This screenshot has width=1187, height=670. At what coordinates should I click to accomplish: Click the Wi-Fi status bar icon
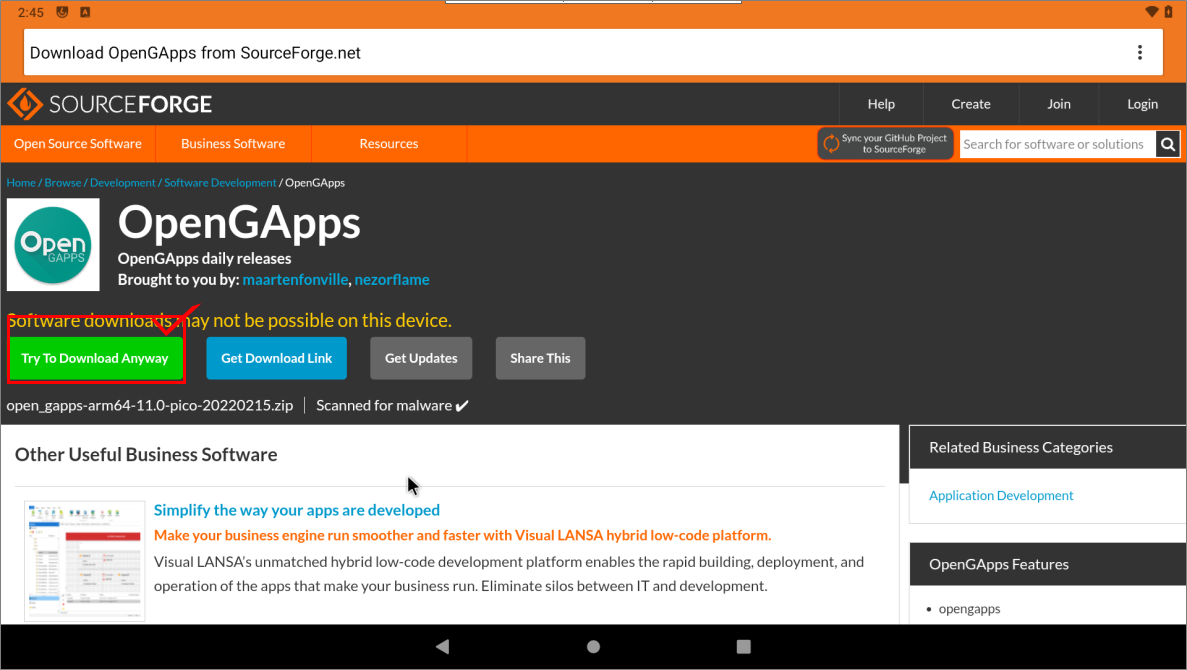(1151, 12)
